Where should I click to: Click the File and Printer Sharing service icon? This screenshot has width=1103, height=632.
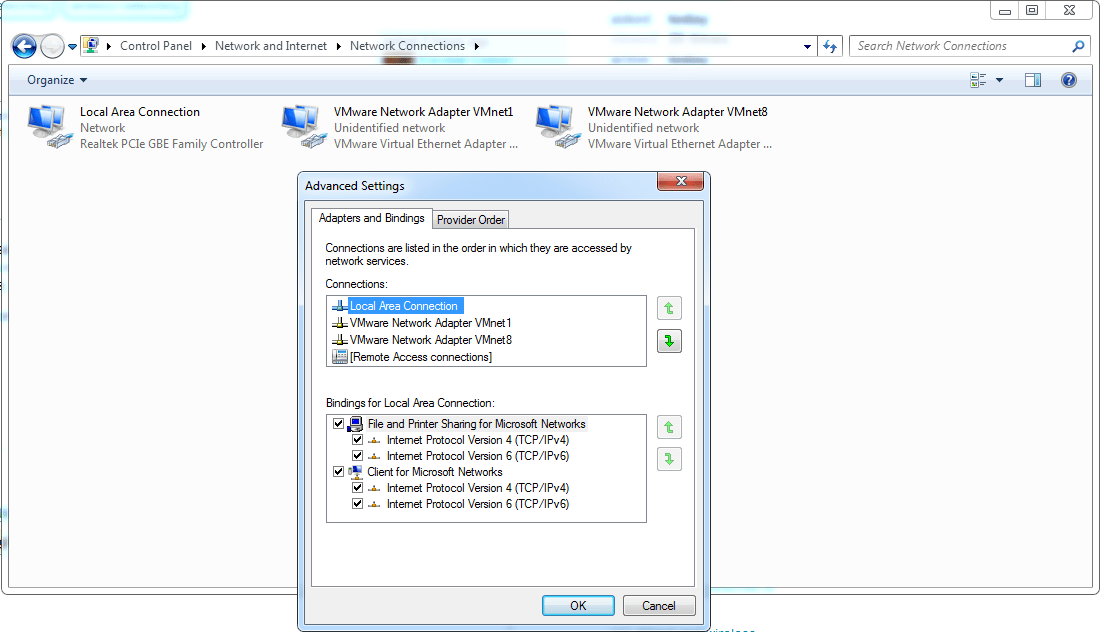pos(355,424)
